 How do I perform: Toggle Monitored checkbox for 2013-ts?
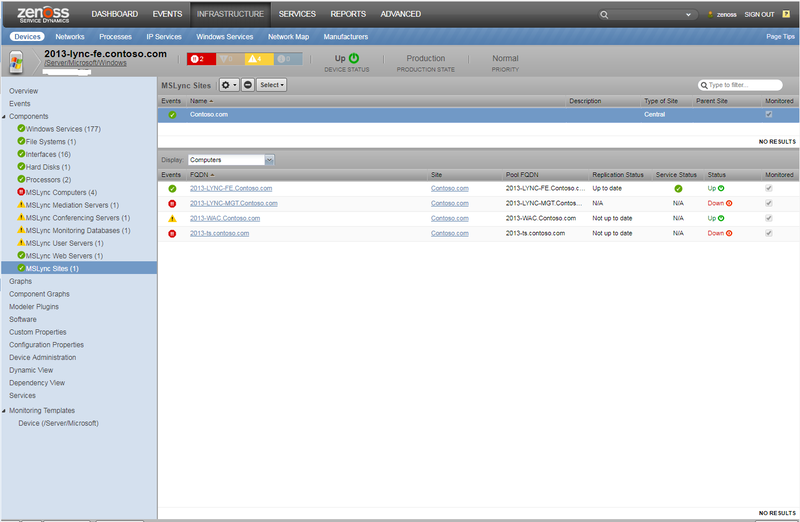pos(769,233)
